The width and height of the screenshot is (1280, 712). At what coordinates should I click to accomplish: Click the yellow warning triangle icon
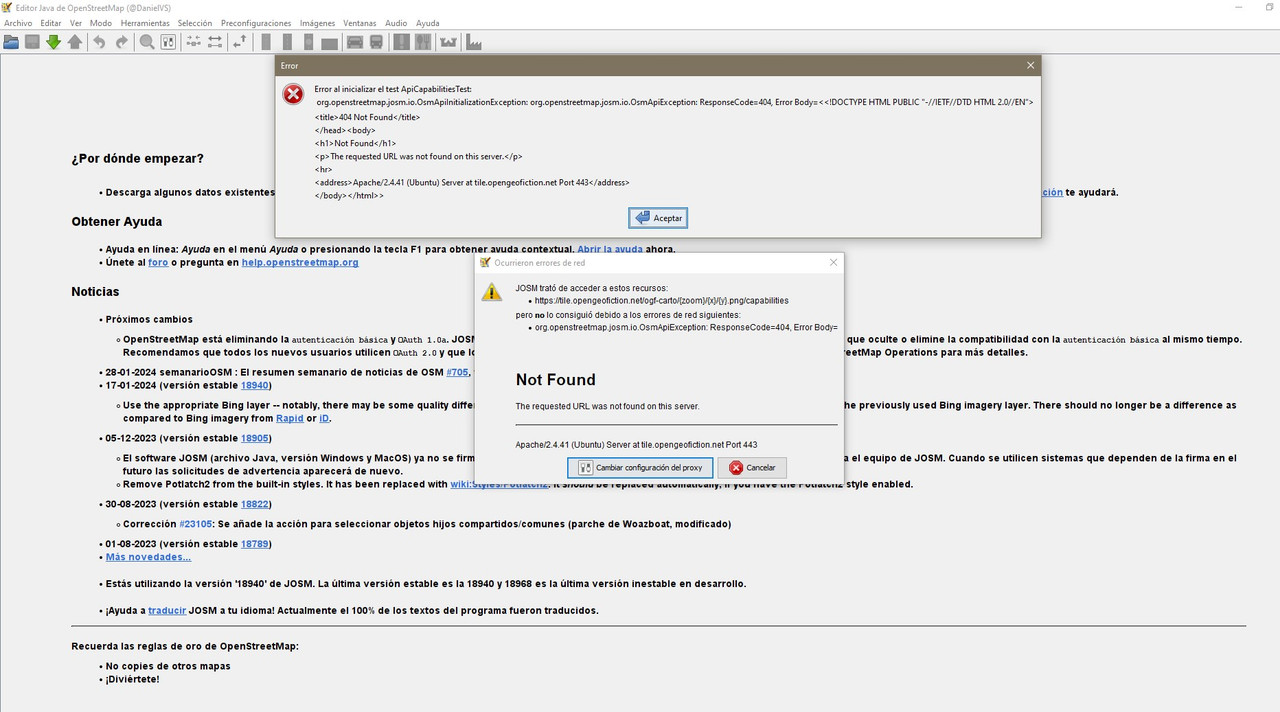point(491,292)
